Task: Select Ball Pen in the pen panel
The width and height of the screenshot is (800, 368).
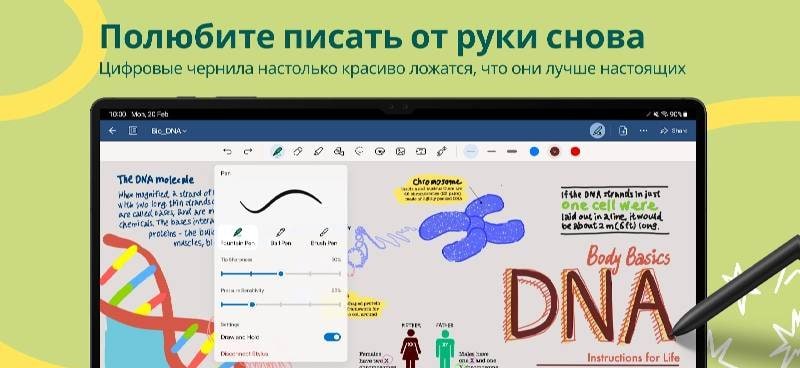Action: click(x=281, y=236)
